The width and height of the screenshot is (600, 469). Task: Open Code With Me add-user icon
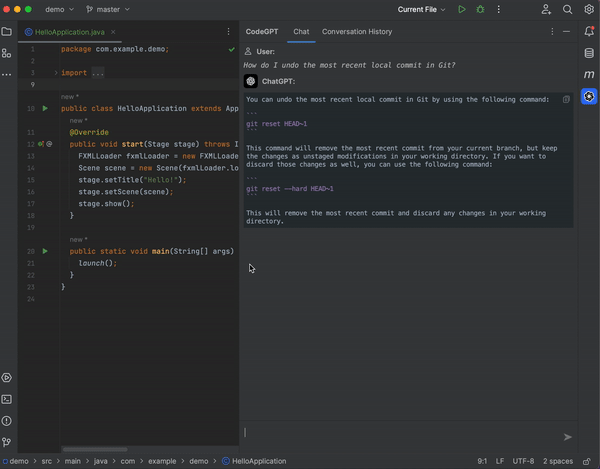pyautogui.click(x=546, y=10)
